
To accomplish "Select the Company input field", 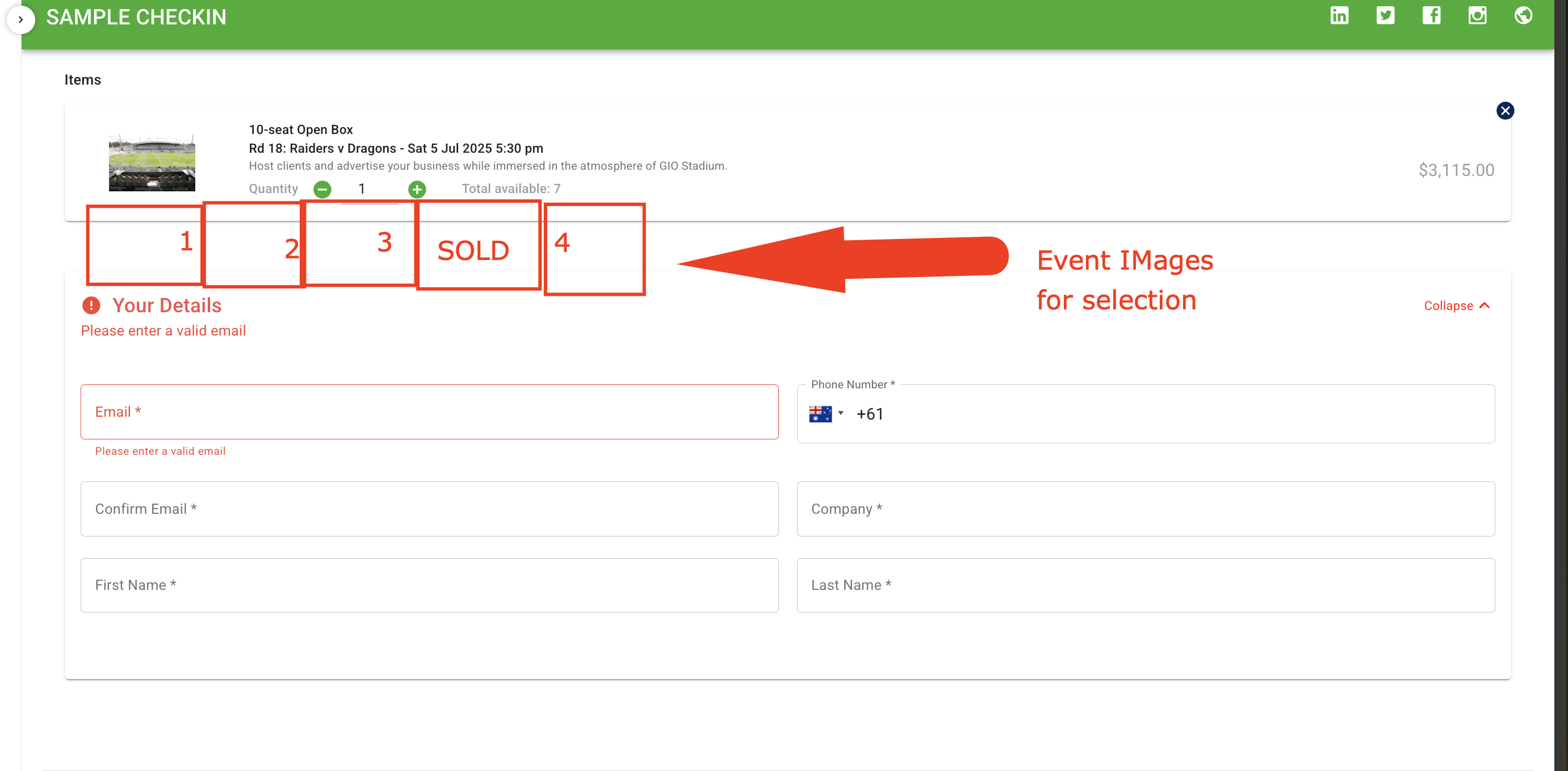I will [1145, 509].
